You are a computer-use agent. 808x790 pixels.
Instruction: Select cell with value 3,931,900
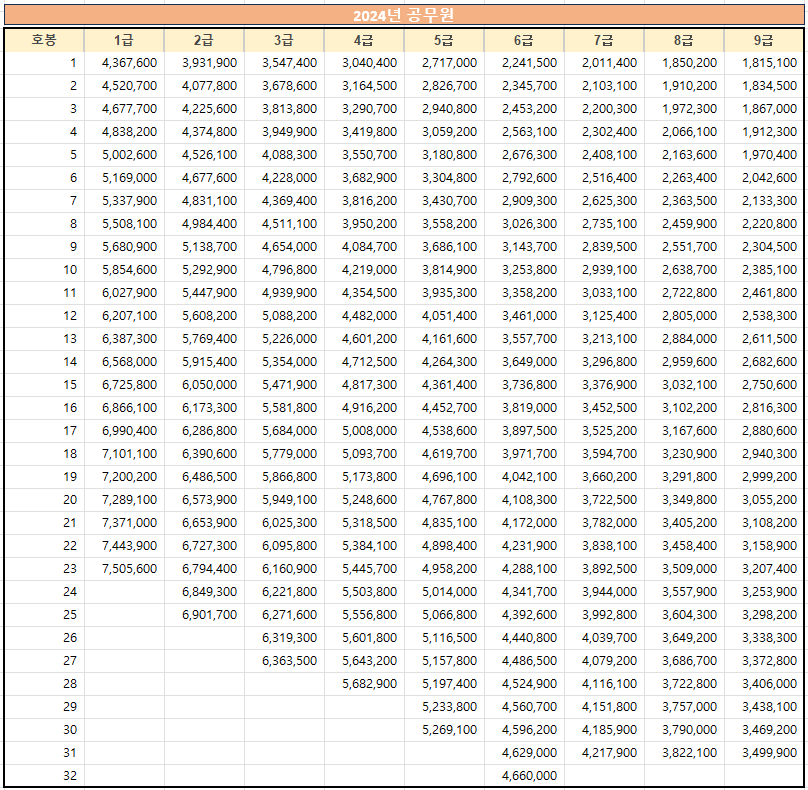tap(204, 63)
